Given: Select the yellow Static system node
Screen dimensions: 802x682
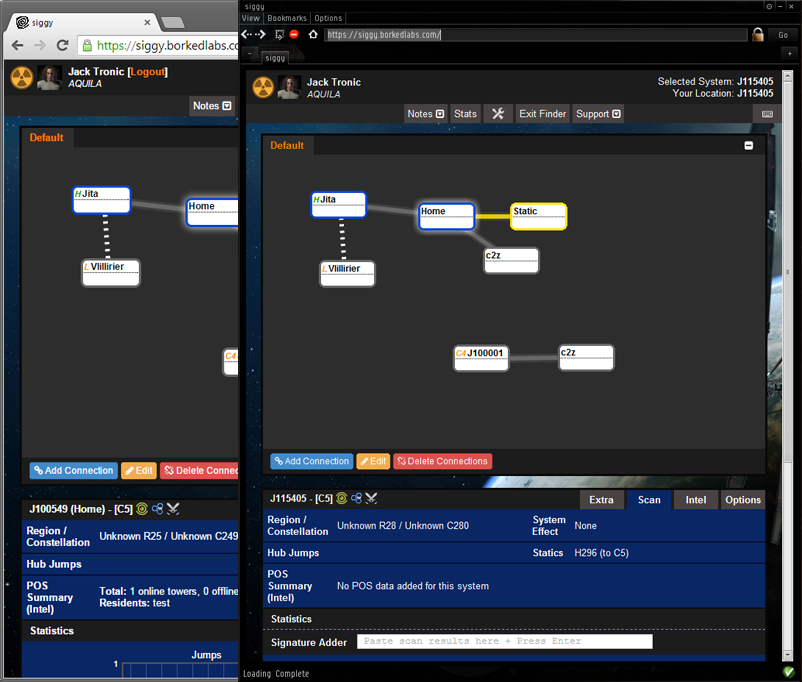Looking at the screenshot, I should [538, 216].
